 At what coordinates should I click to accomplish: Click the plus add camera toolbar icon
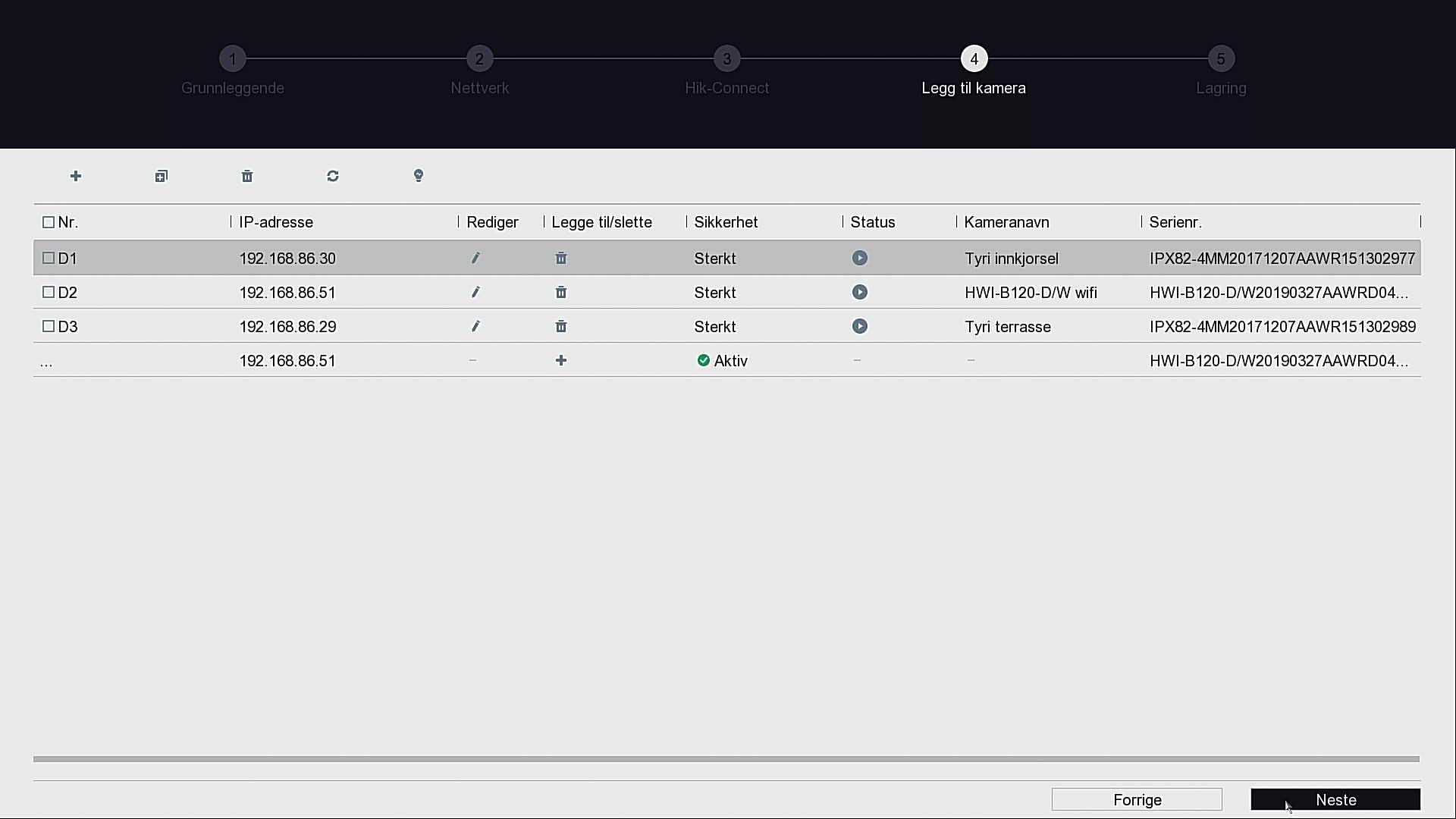[76, 176]
